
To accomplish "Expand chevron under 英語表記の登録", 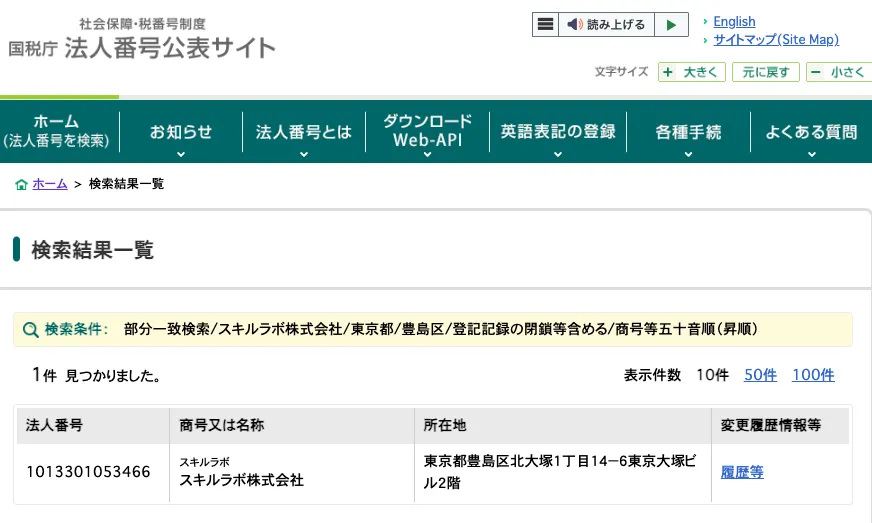I will [558, 154].
